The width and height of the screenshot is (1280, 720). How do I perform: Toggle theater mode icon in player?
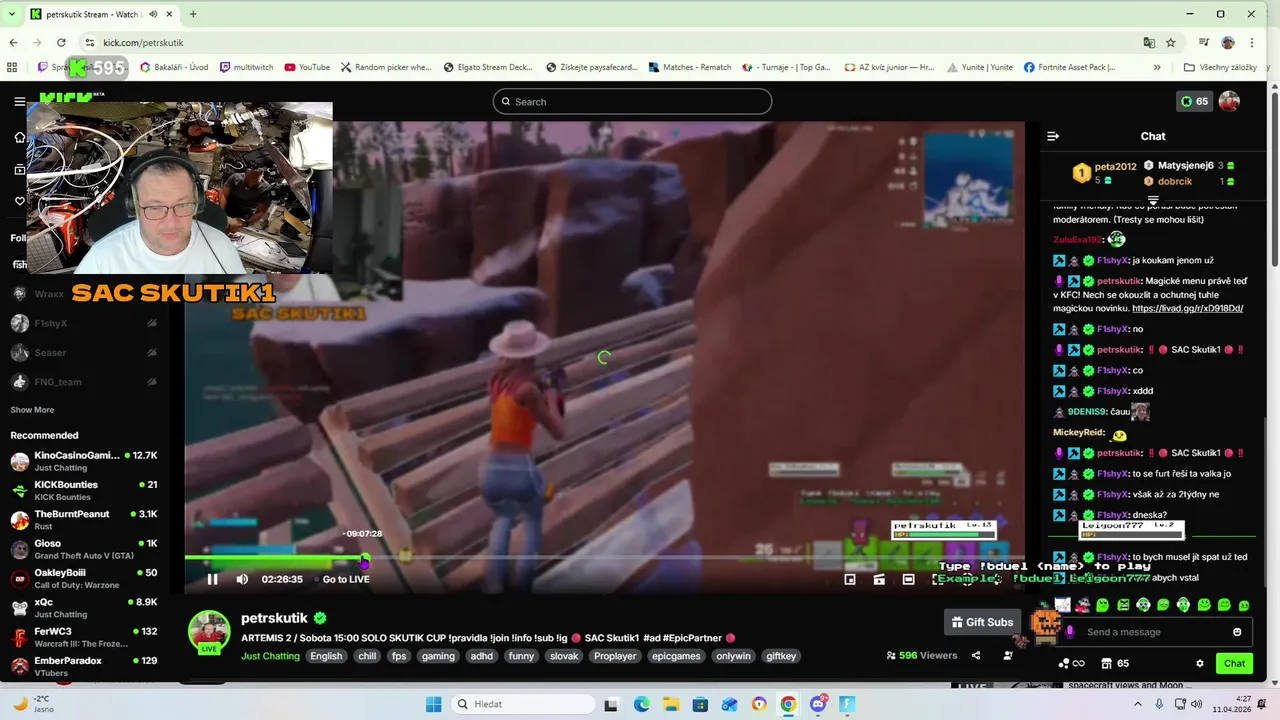(x=908, y=579)
